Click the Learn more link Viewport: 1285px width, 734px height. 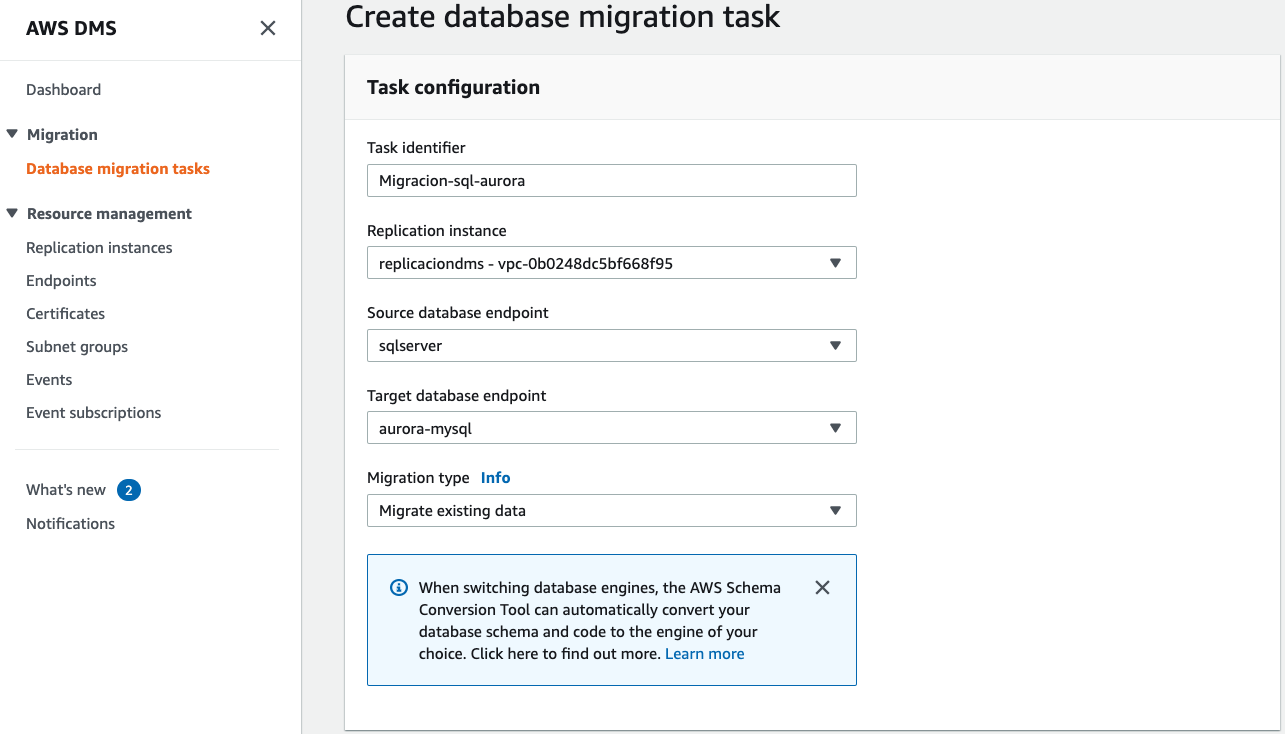pos(704,654)
